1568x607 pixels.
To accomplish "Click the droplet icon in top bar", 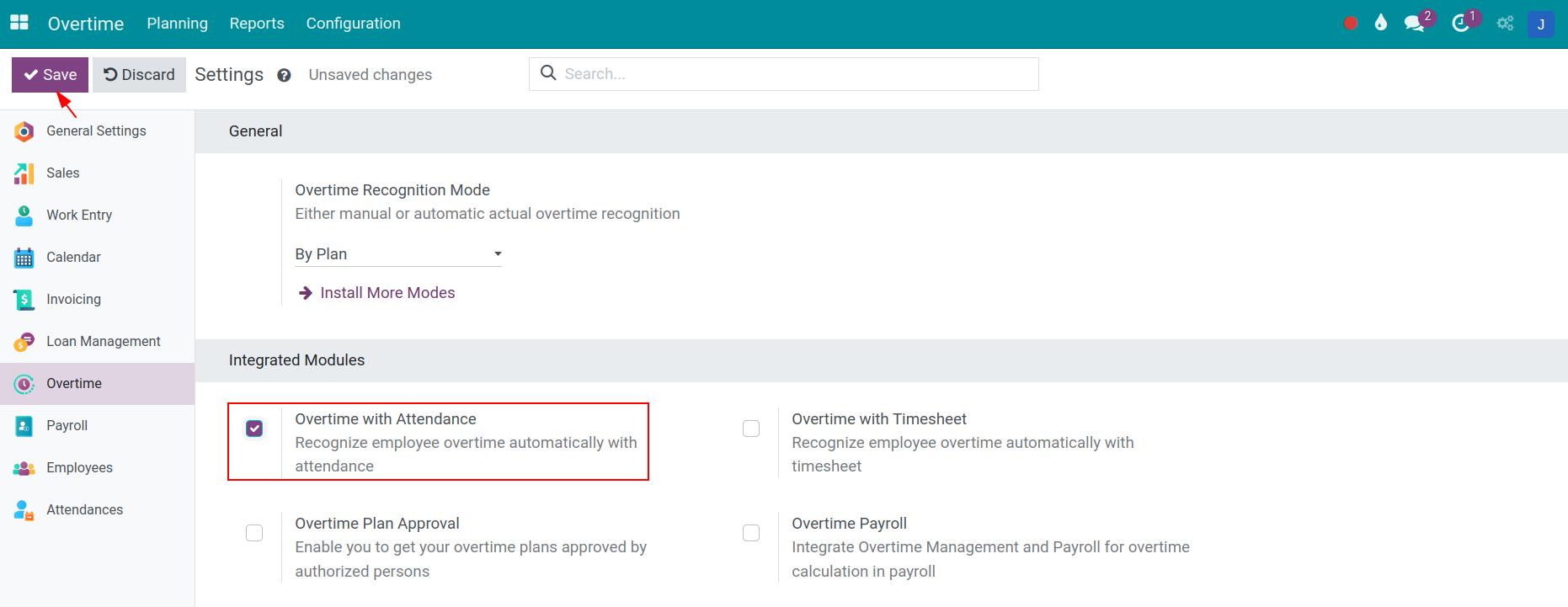I will (x=1380, y=24).
